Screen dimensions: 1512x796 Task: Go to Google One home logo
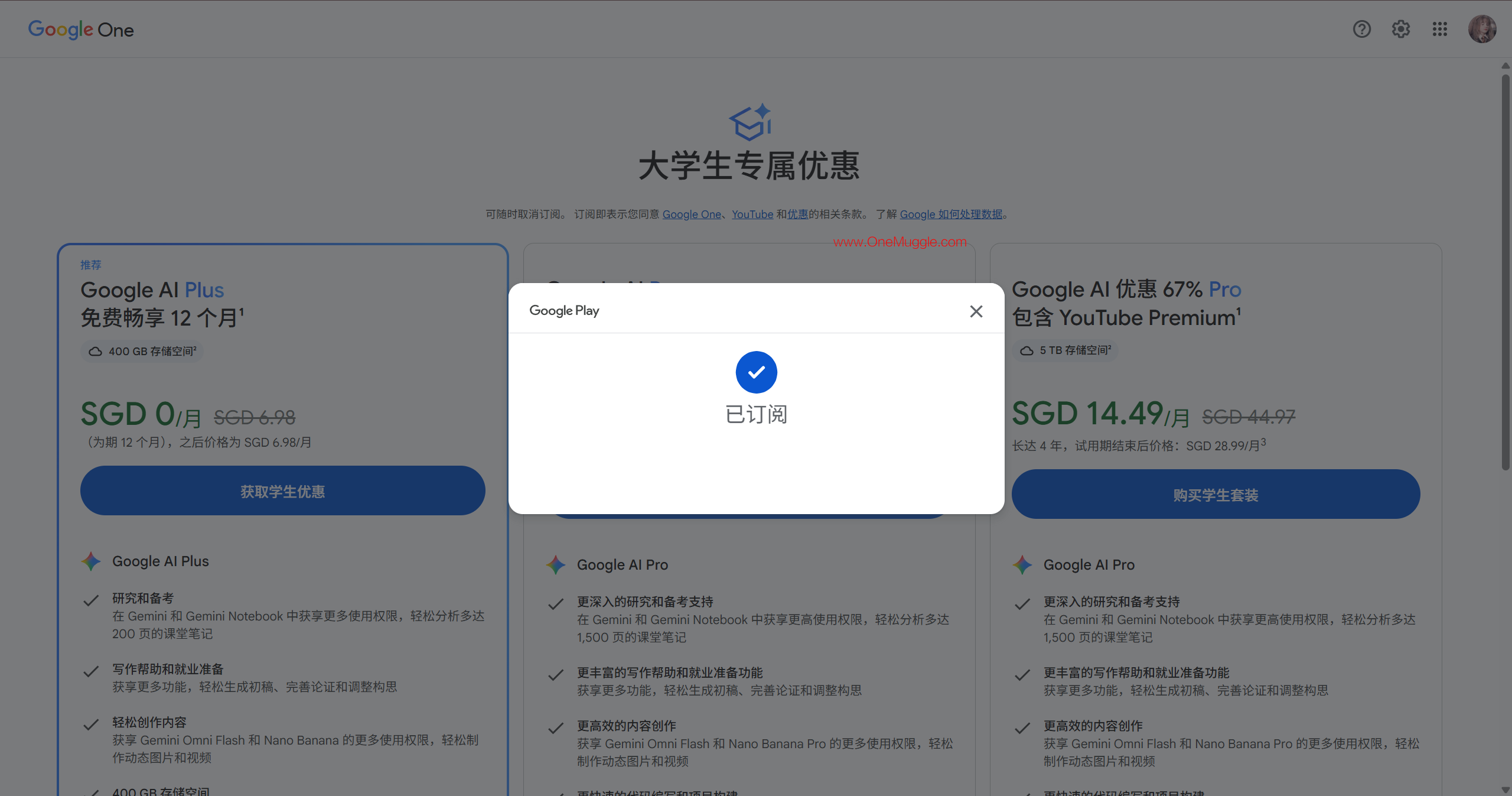pos(81,29)
